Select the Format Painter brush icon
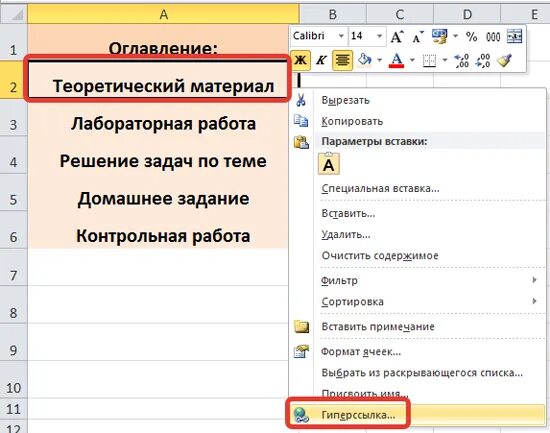Image resolution: width=550 pixels, height=433 pixels. tap(504, 60)
